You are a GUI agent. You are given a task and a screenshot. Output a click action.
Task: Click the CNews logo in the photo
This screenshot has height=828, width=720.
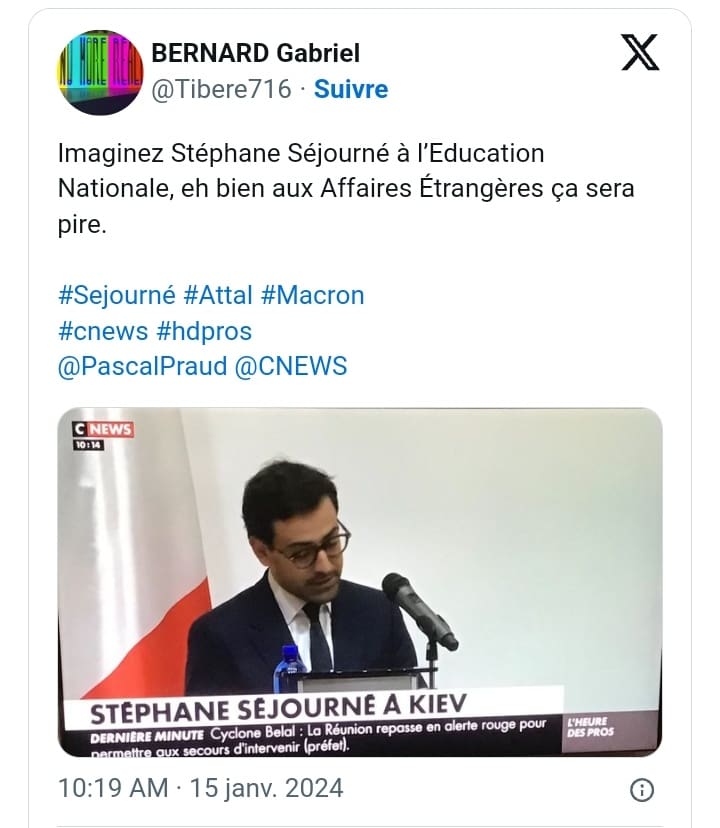102,429
